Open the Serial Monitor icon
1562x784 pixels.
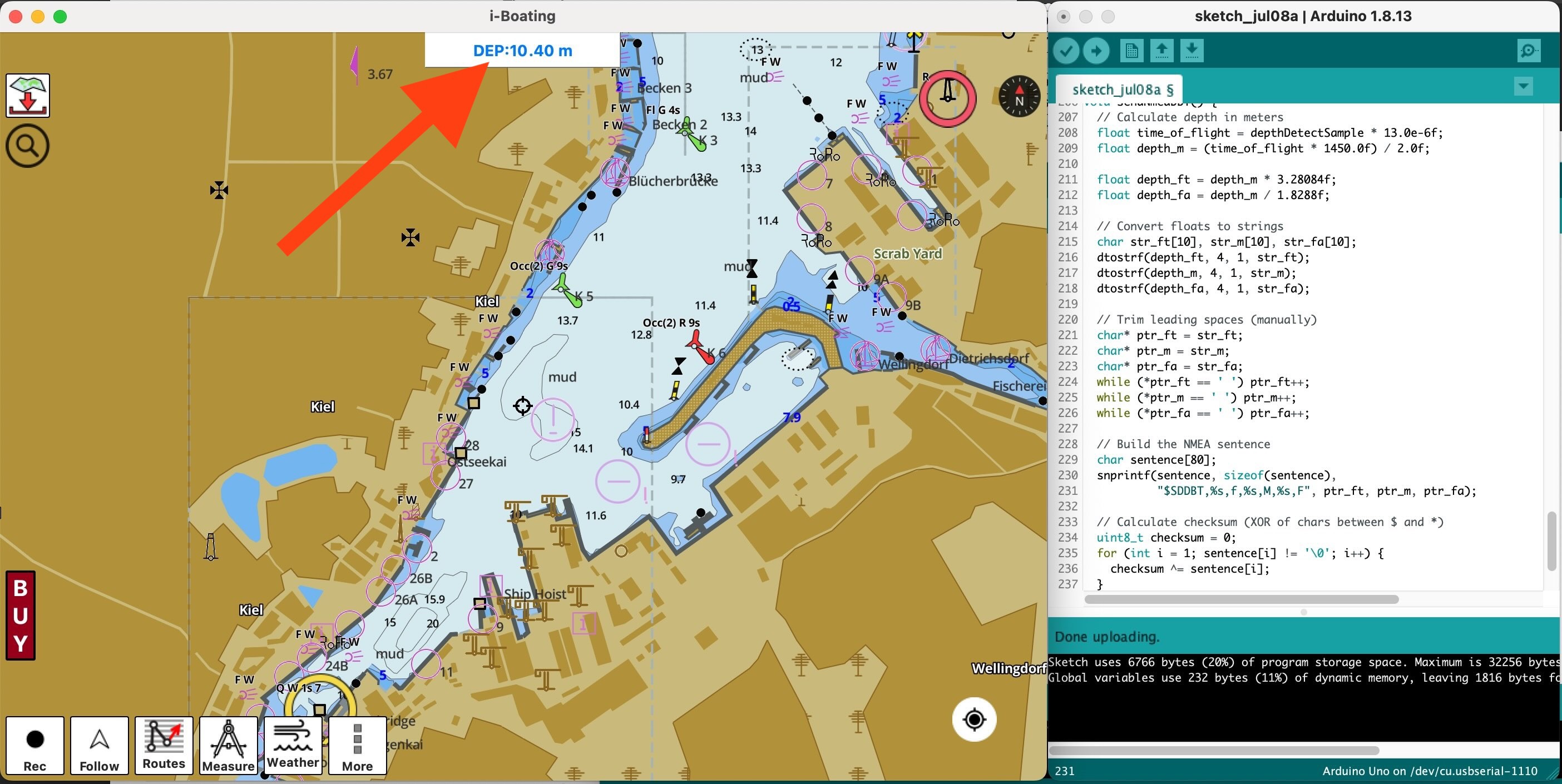click(x=1528, y=50)
